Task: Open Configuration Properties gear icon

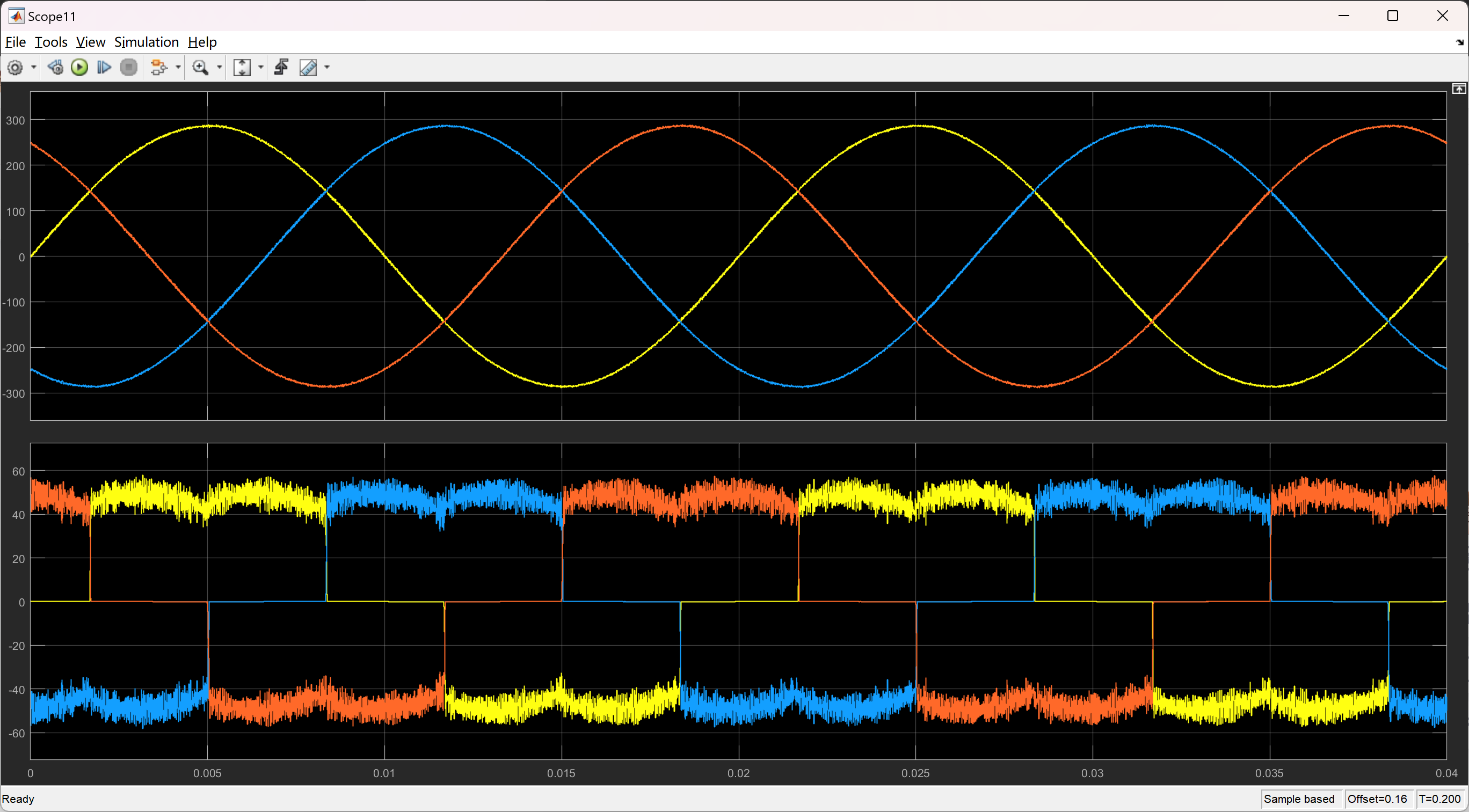Action: coord(15,68)
